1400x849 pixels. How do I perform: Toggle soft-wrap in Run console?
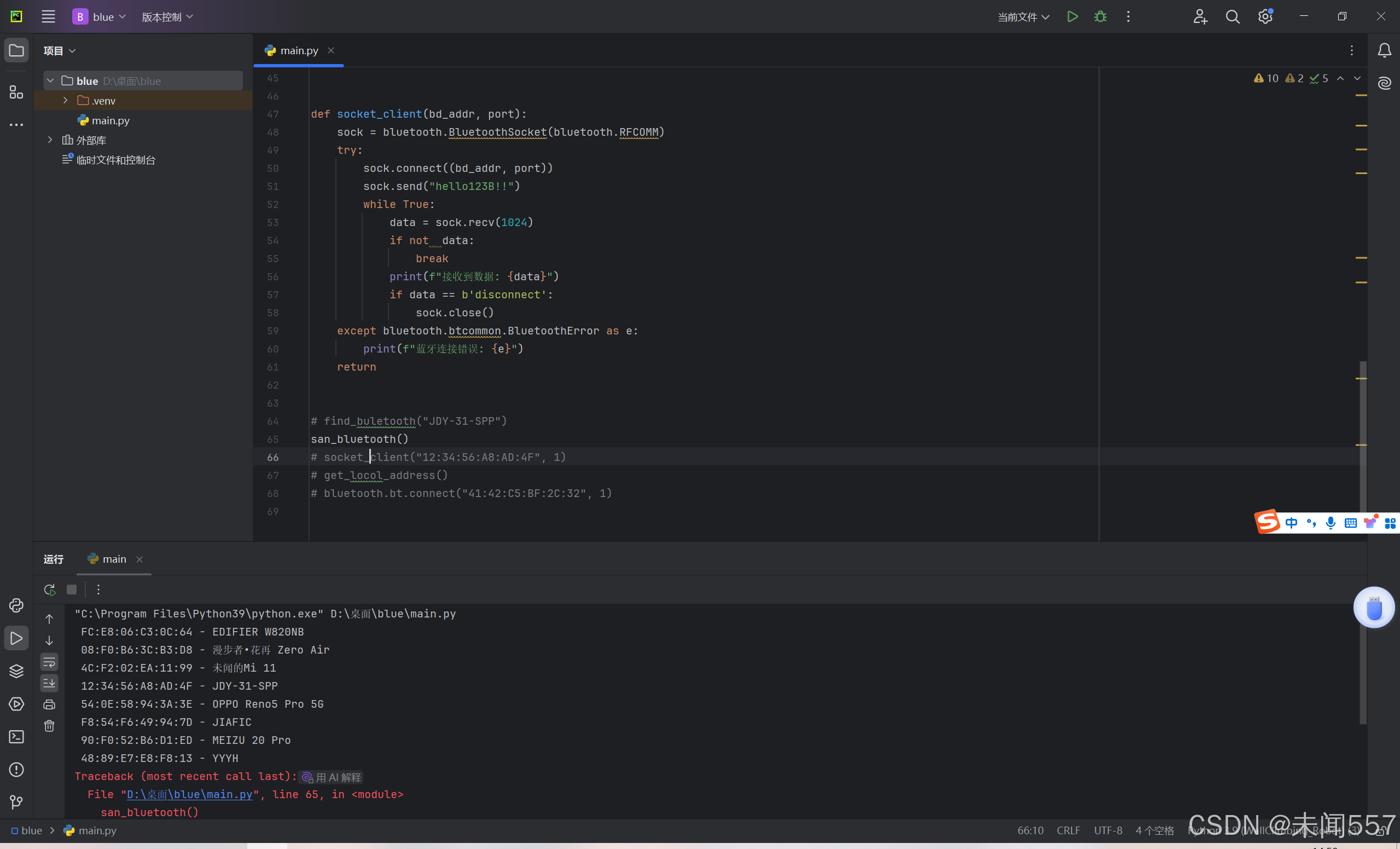click(49, 661)
